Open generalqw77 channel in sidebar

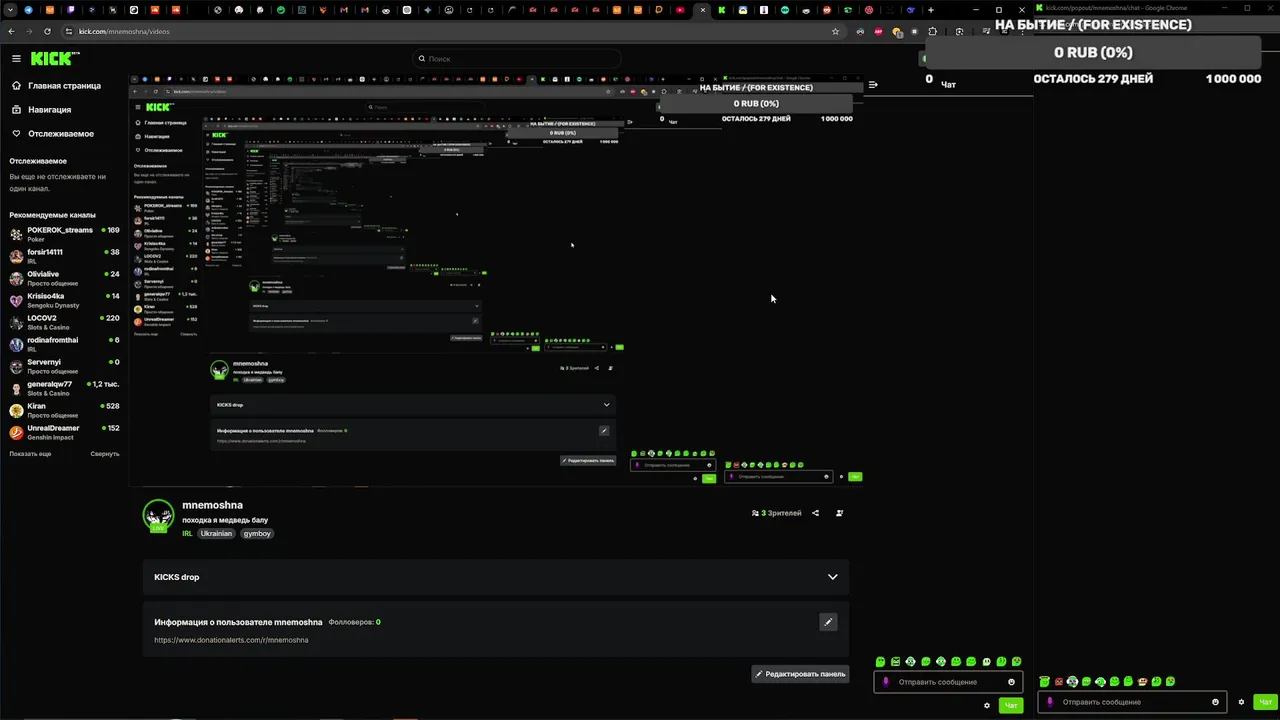click(64, 388)
